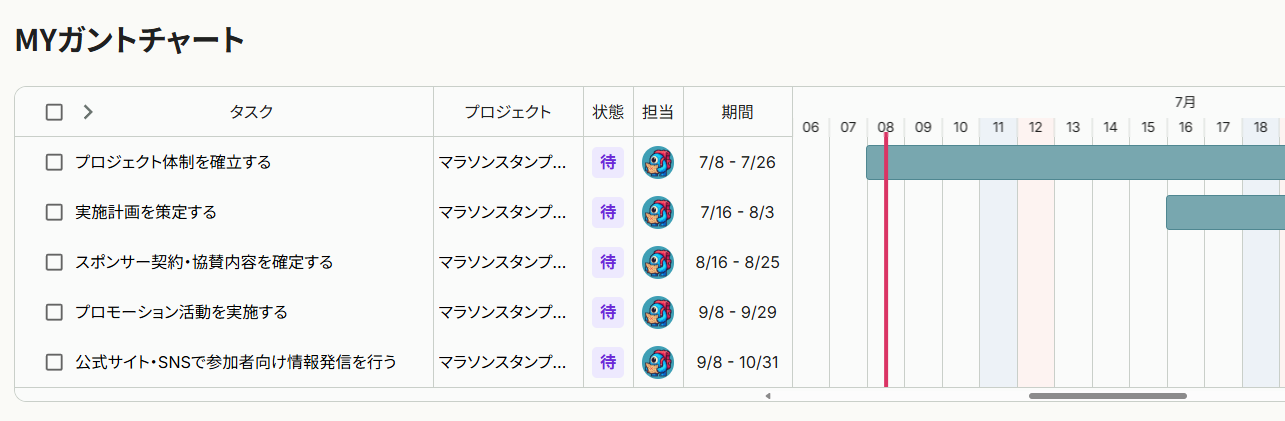
Task: Open the task スポンサー契約・協賛内容を確定する
Action: [x=204, y=262]
